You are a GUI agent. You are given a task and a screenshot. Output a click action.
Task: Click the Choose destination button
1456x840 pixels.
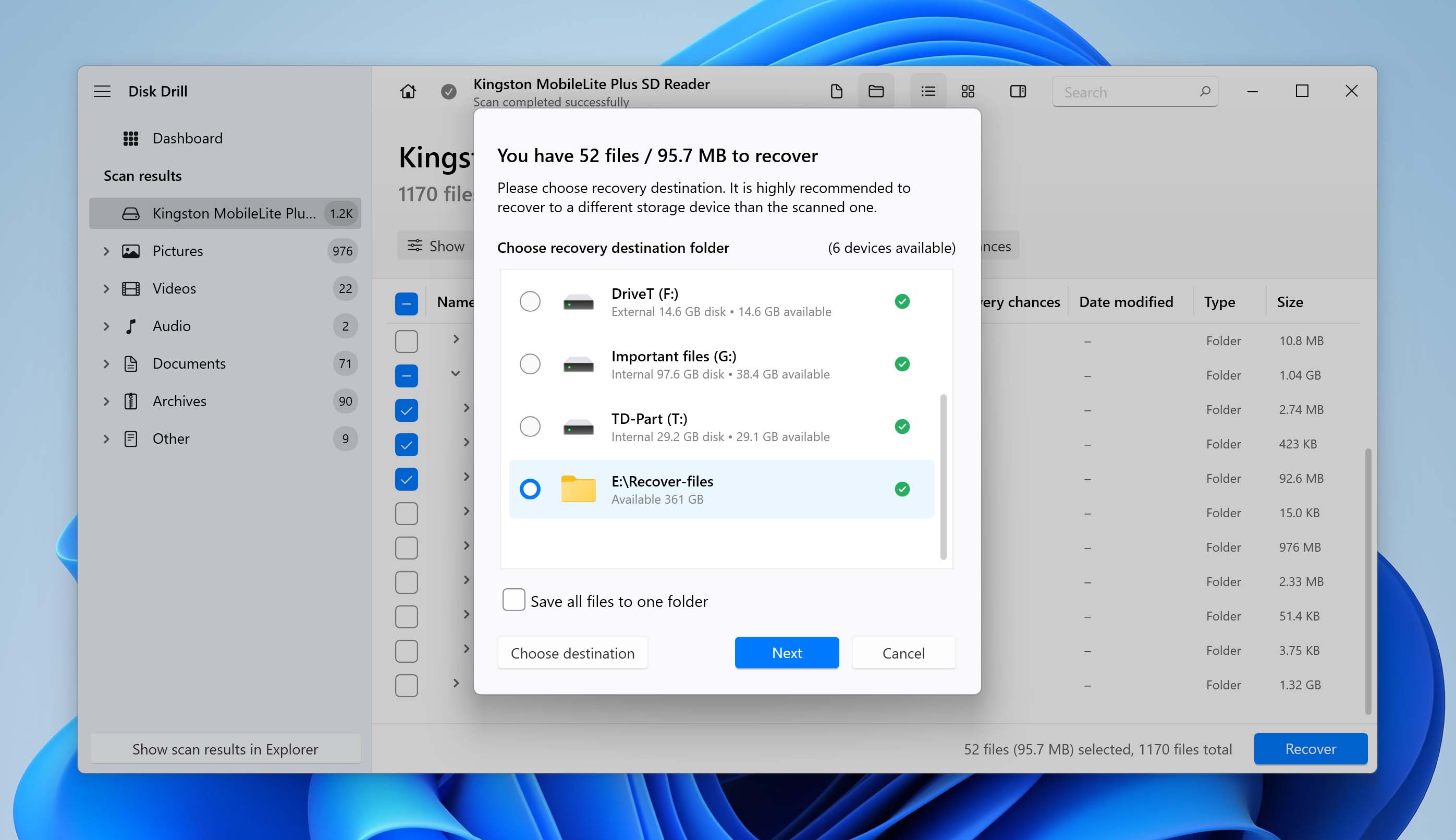click(x=572, y=652)
